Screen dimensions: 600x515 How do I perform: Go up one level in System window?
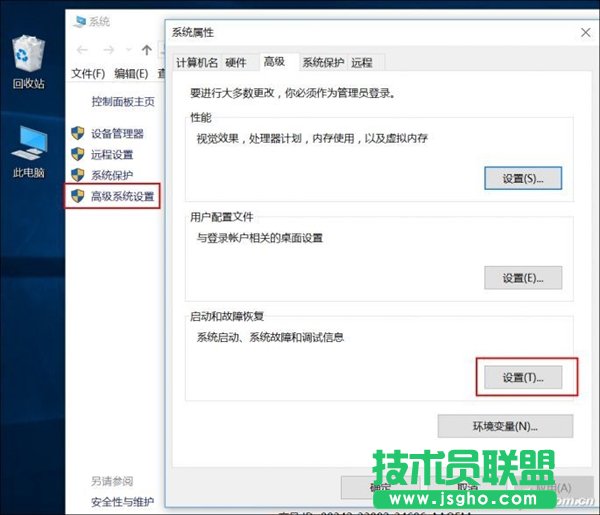click(x=147, y=50)
